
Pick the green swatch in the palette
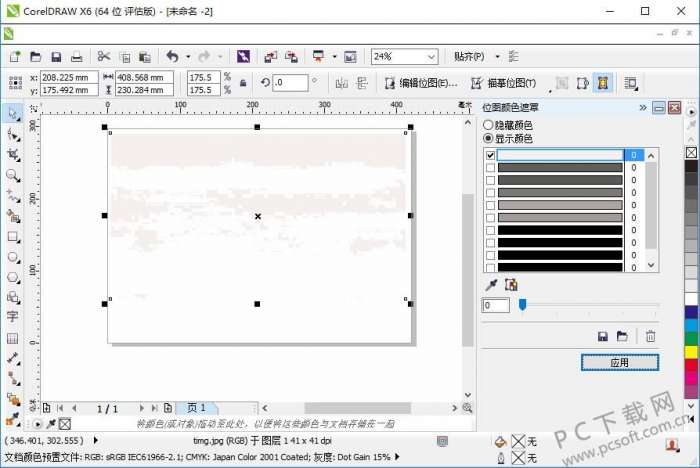(691, 338)
